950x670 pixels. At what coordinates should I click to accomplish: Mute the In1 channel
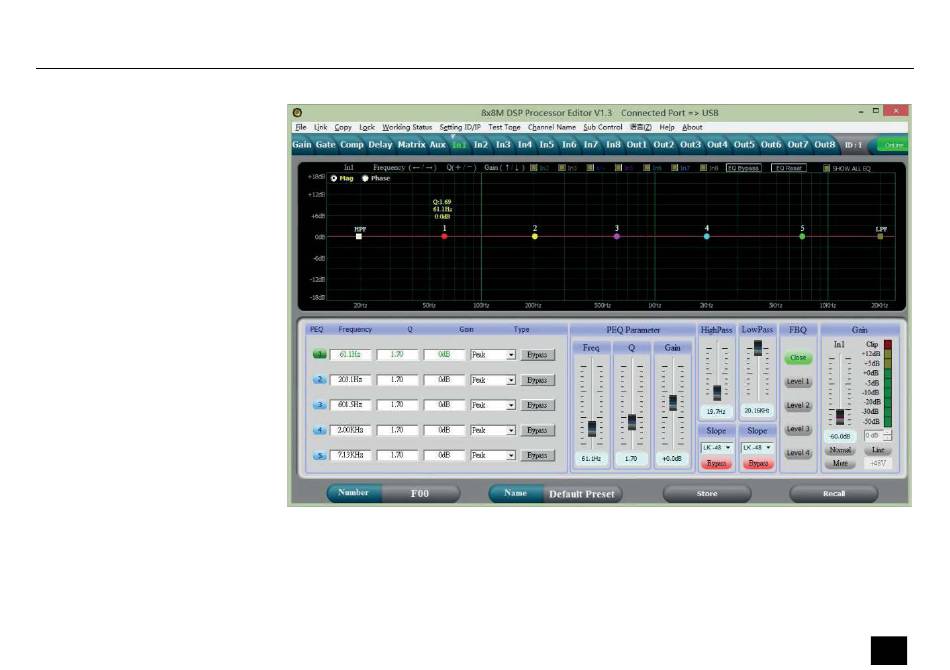(840, 463)
